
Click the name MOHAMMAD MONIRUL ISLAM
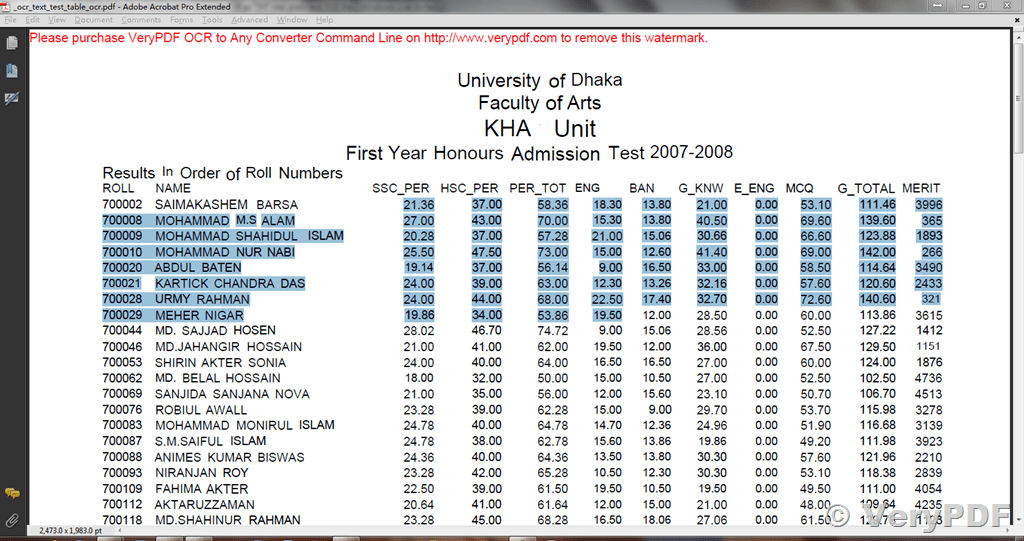245,425
